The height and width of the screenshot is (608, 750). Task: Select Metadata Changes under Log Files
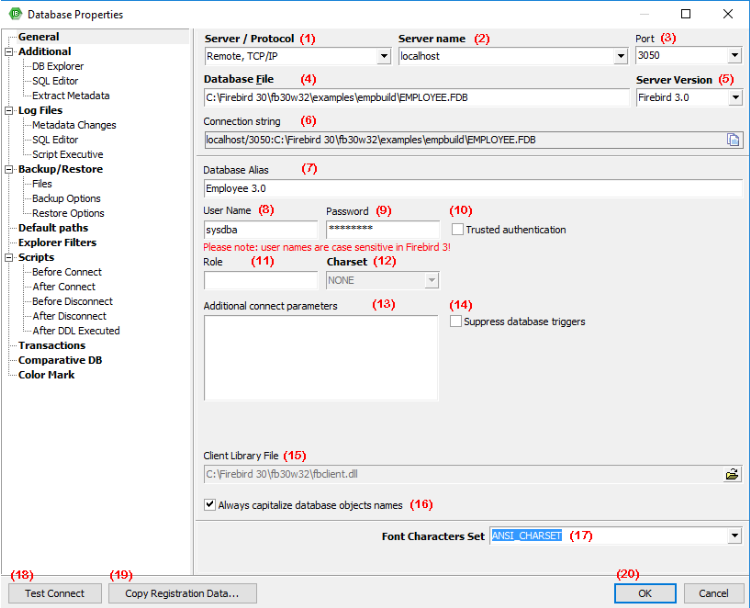point(74,125)
